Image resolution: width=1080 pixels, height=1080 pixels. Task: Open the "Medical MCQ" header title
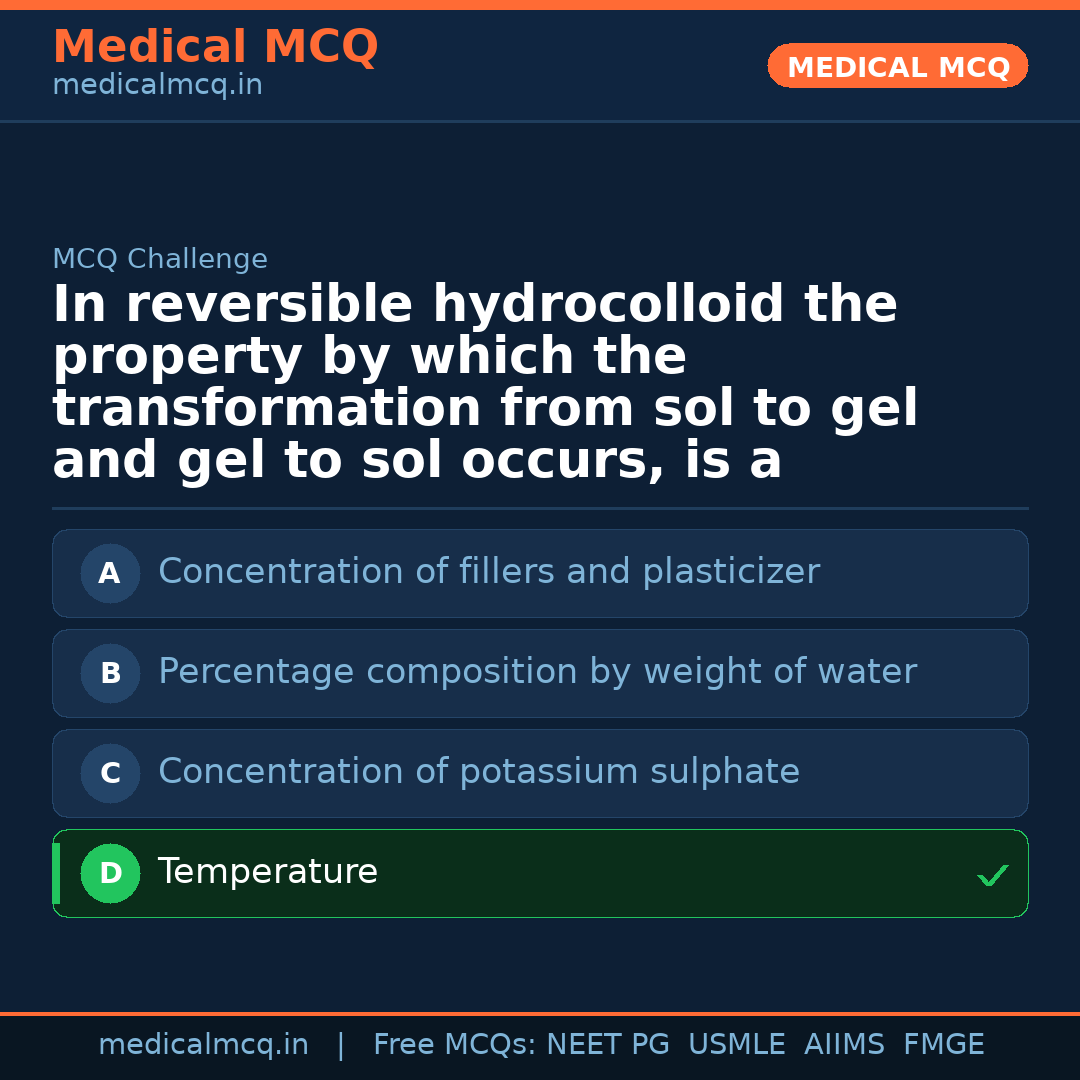tap(215, 47)
